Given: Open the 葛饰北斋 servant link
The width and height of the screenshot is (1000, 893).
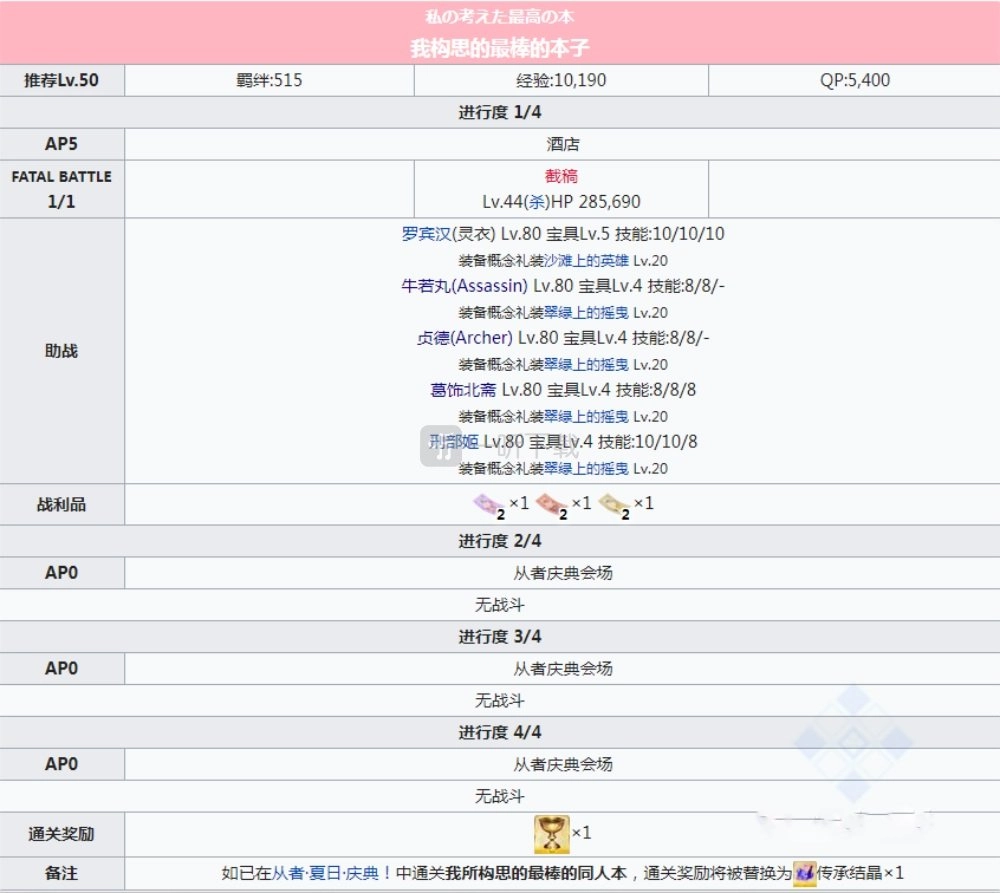Looking at the screenshot, I should tap(463, 390).
